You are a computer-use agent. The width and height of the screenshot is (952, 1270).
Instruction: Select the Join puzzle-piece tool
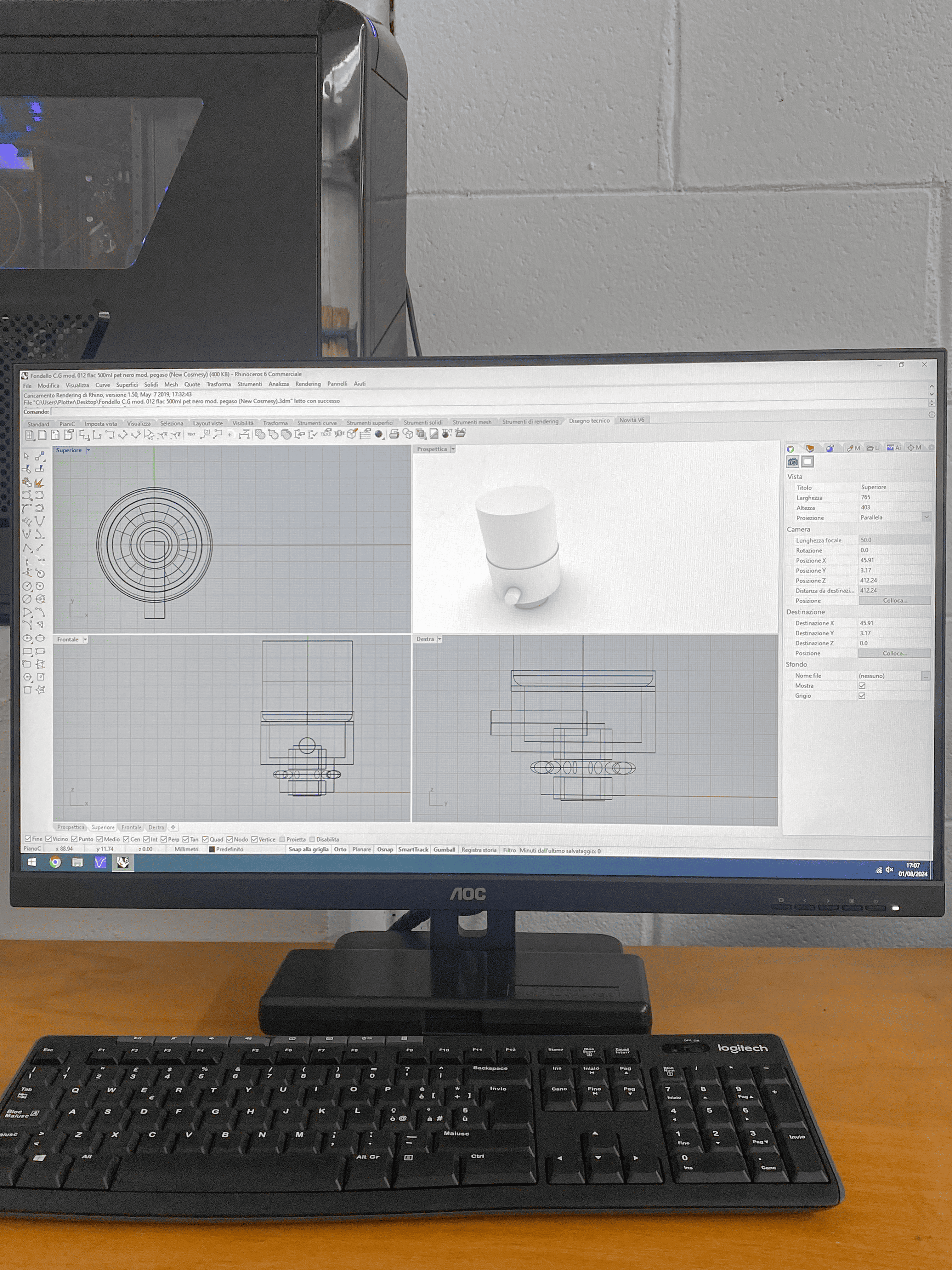coord(27,483)
